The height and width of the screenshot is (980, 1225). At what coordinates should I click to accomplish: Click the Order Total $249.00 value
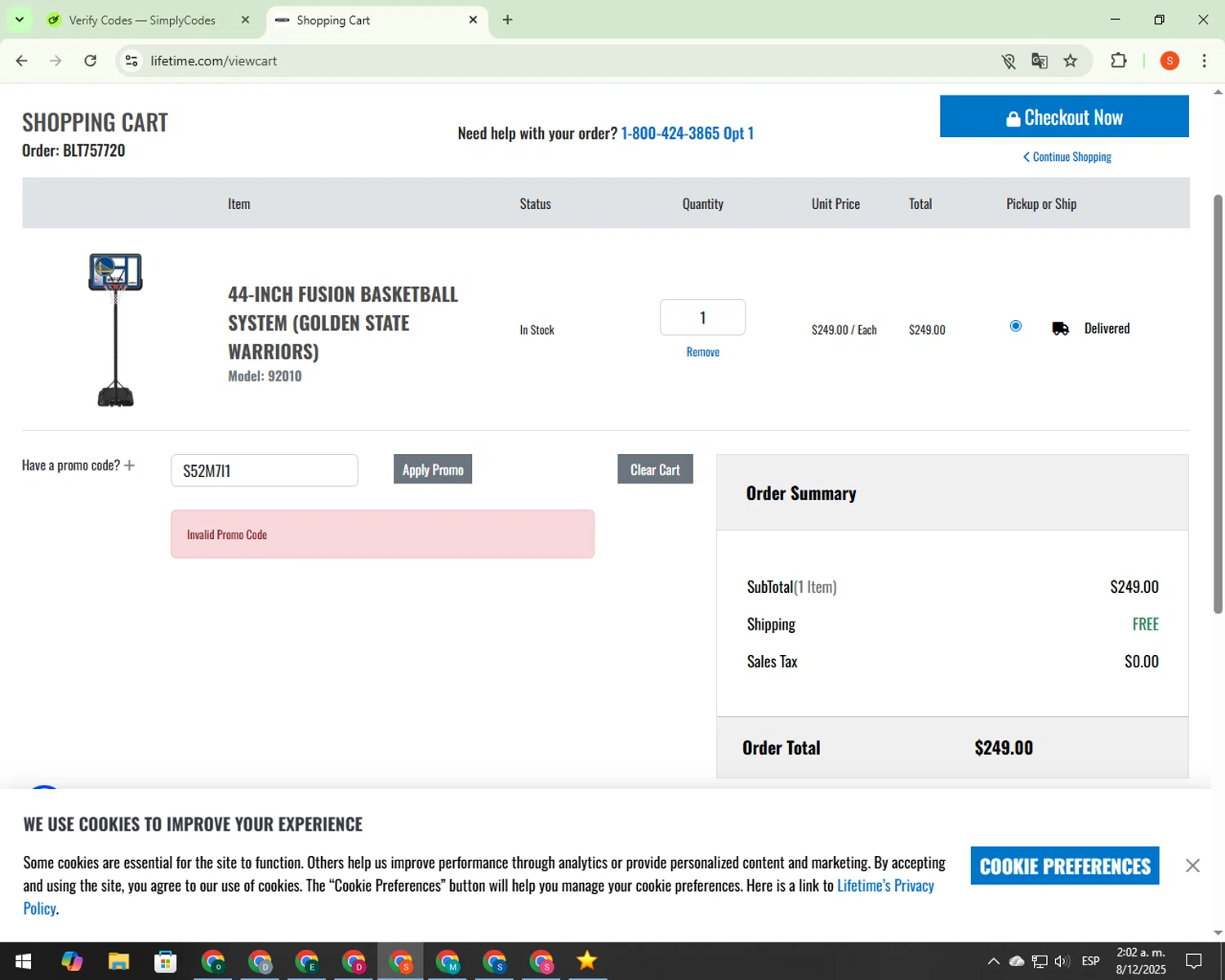tap(1004, 748)
